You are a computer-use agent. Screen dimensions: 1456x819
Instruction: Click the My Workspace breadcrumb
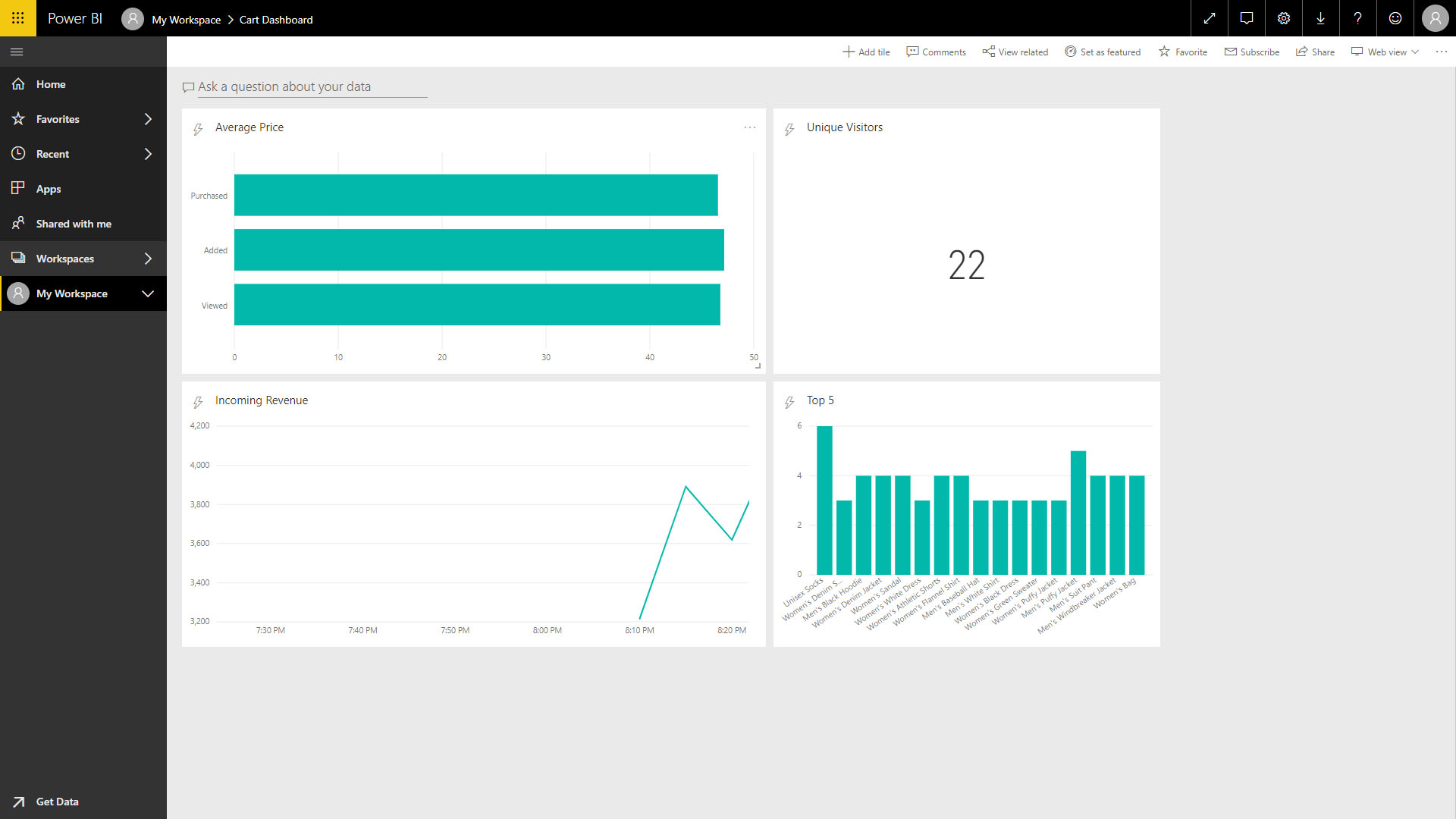point(186,20)
